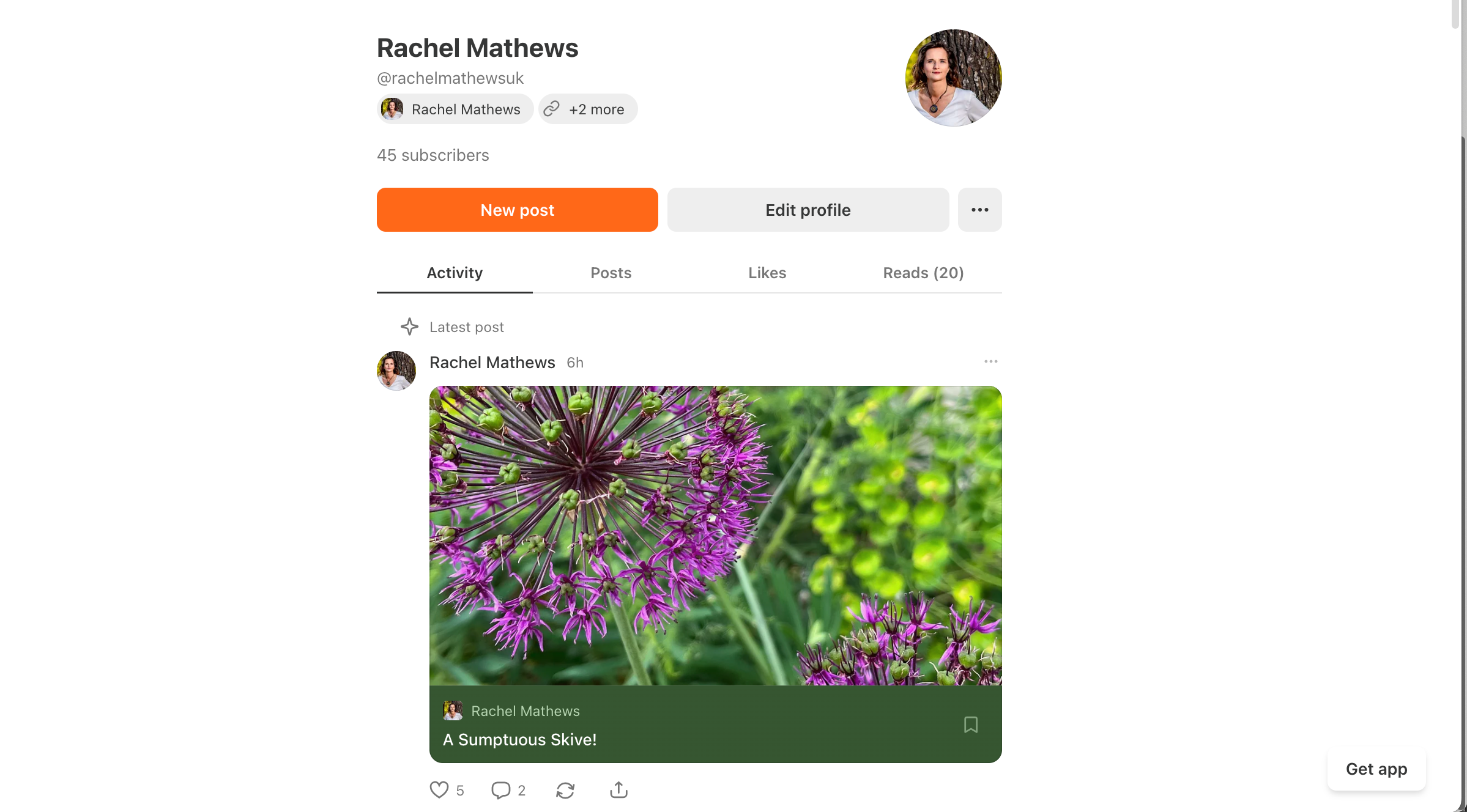Expand the +2 more links chip
The image size is (1467, 812).
[x=588, y=109]
